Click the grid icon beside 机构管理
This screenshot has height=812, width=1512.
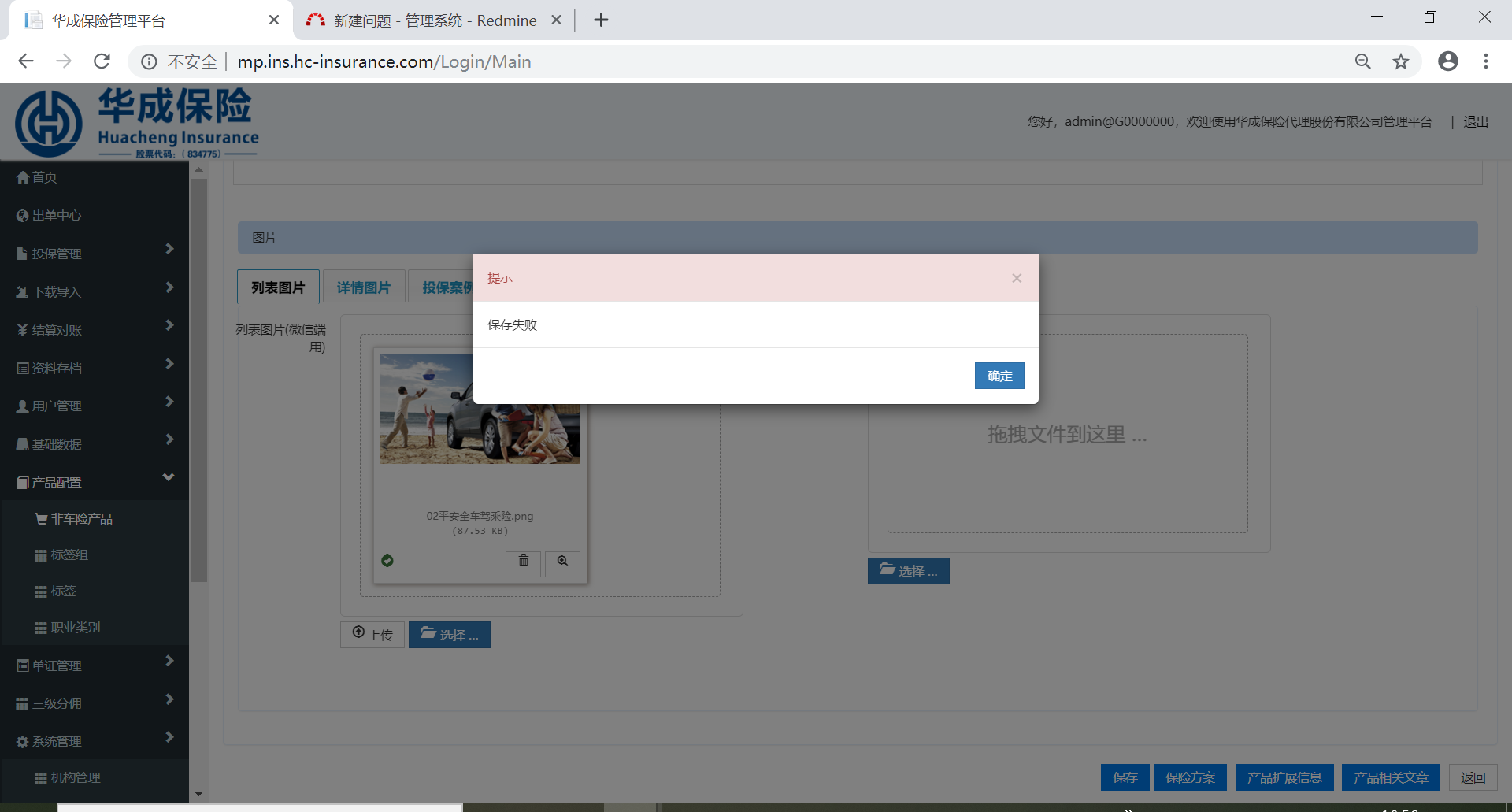(x=41, y=778)
